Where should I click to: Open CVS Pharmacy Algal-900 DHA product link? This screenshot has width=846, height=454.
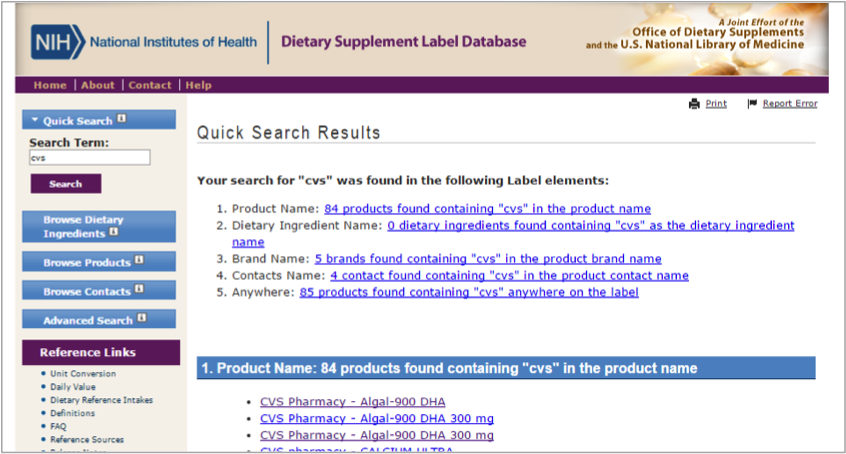tap(352, 402)
